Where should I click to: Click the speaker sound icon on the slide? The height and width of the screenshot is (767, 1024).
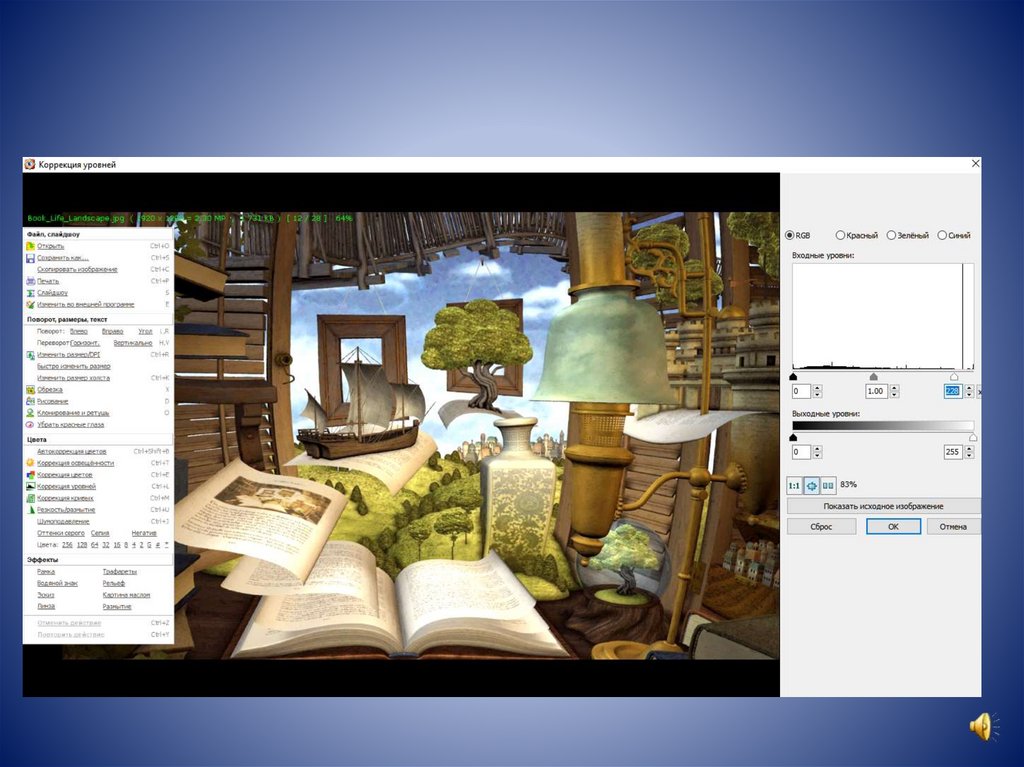point(984,726)
